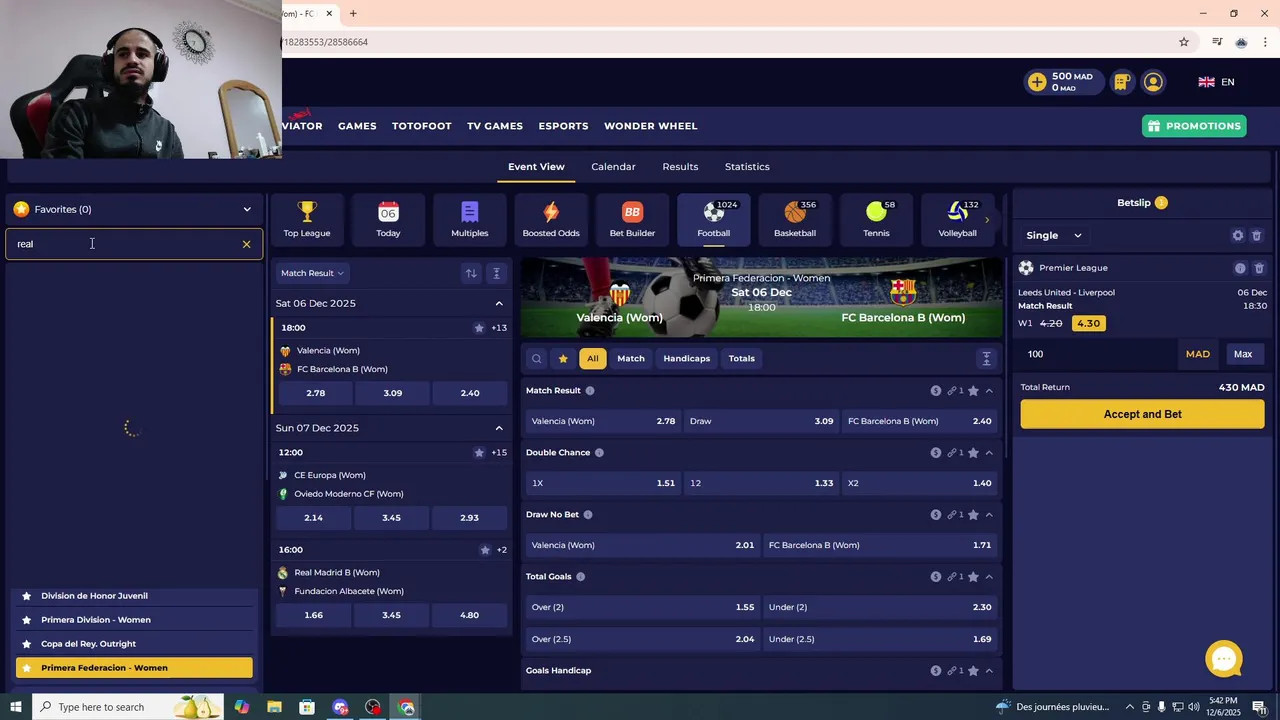The image size is (1280, 720).
Task: Favorite the Double Chance market star
Action: 973,453
